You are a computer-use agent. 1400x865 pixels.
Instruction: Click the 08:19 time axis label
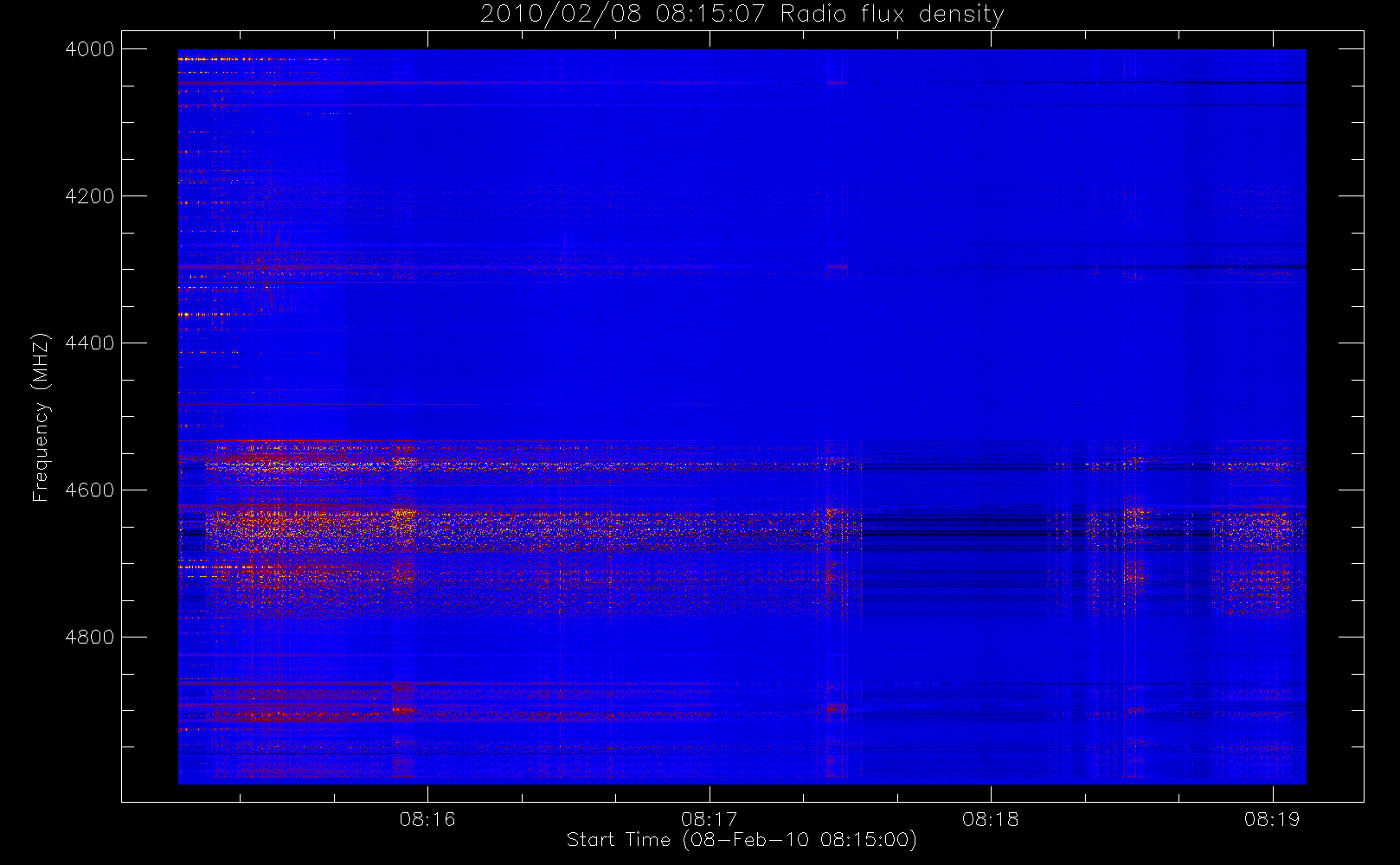(1272, 819)
